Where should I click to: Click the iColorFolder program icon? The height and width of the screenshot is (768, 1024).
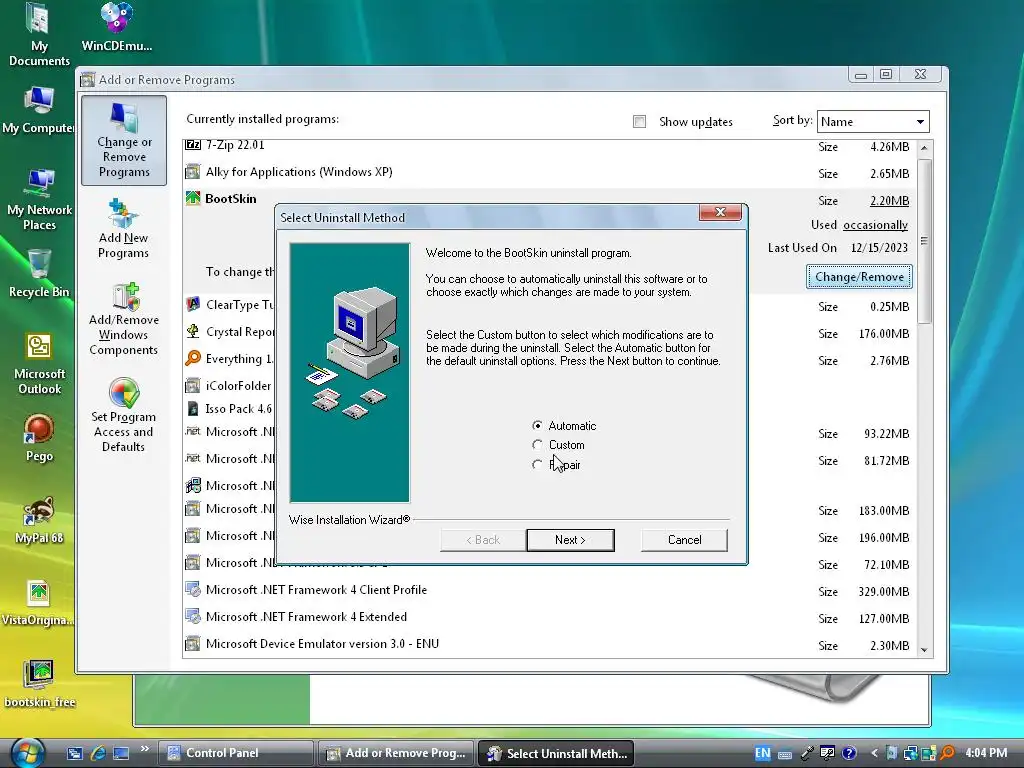pyautogui.click(x=193, y=385)
